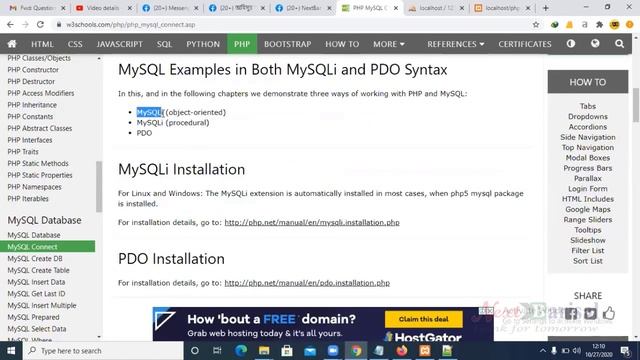The width and height of the screenshot is (640, 360).
Task: Click the thumbs up like icon
Action: pos(609,313)
